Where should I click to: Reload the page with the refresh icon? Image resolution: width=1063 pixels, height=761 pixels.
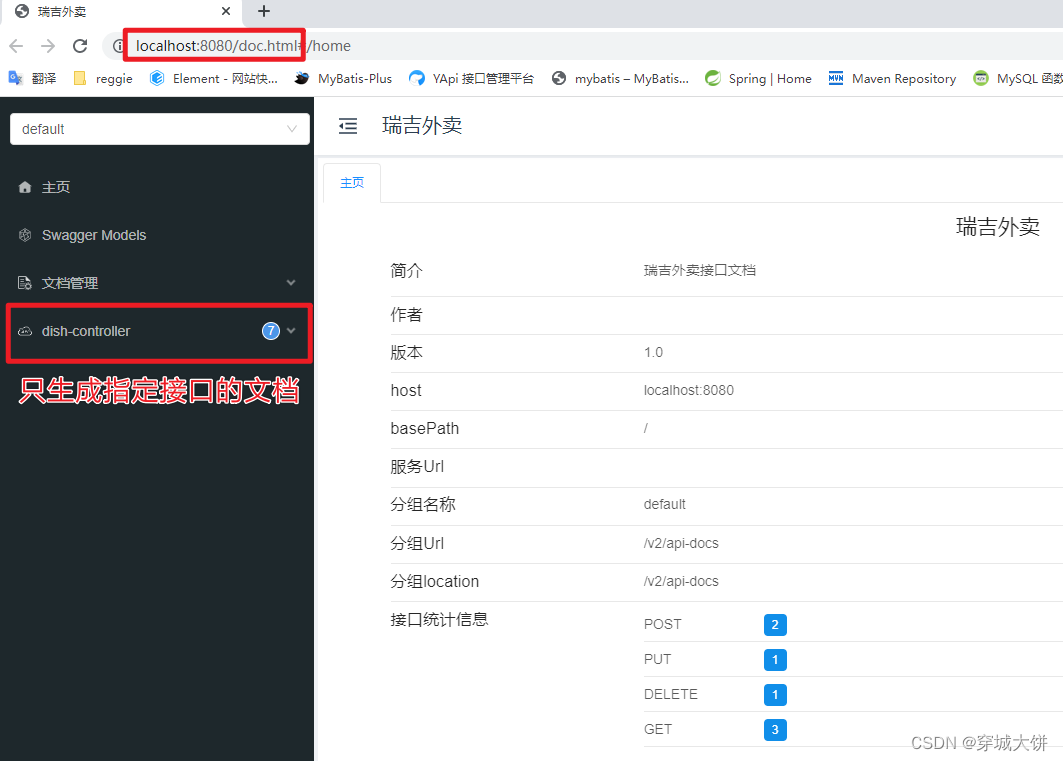[79, 45]
